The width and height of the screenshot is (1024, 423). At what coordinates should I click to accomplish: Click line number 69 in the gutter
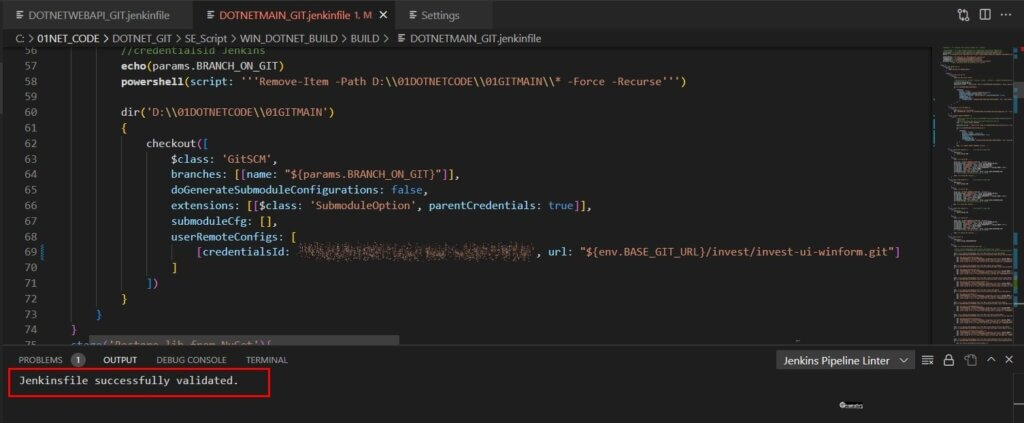pyautogui.click(x=30, y=252)
